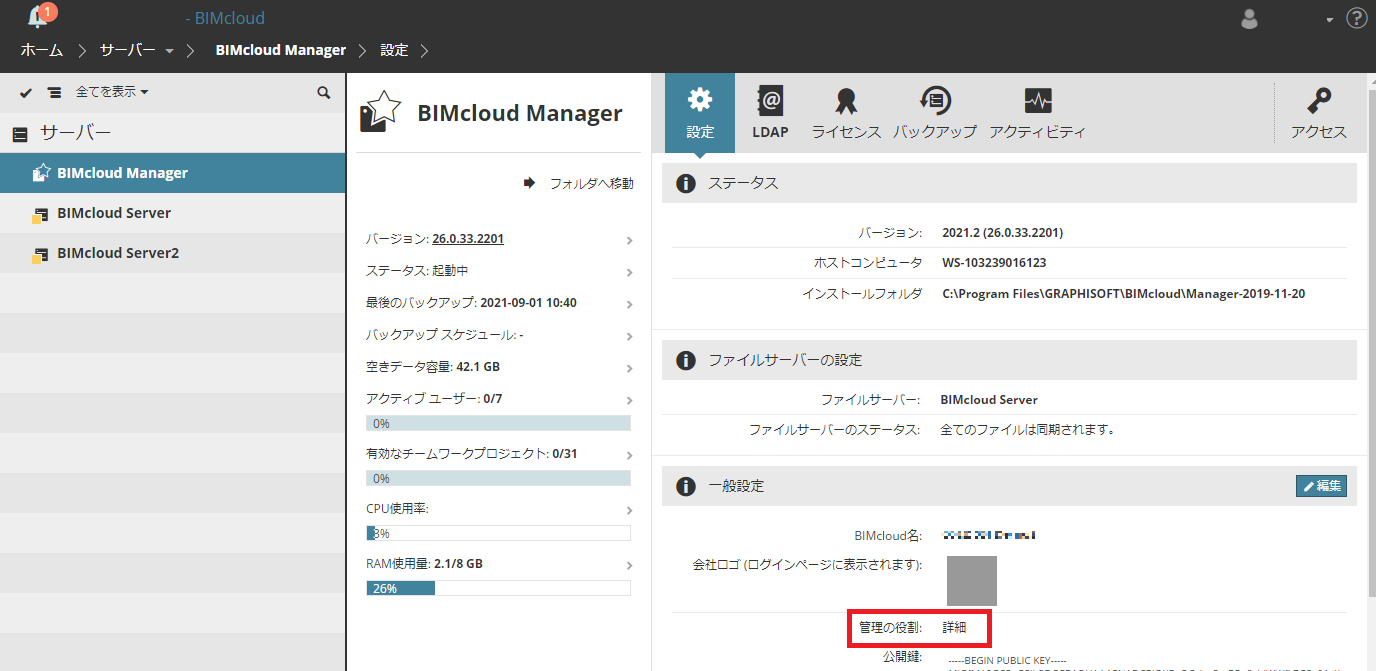Viewport: 1376px width, 671px height.
Task: Collapse the サーバー tree header
Action: click(20, 133)
